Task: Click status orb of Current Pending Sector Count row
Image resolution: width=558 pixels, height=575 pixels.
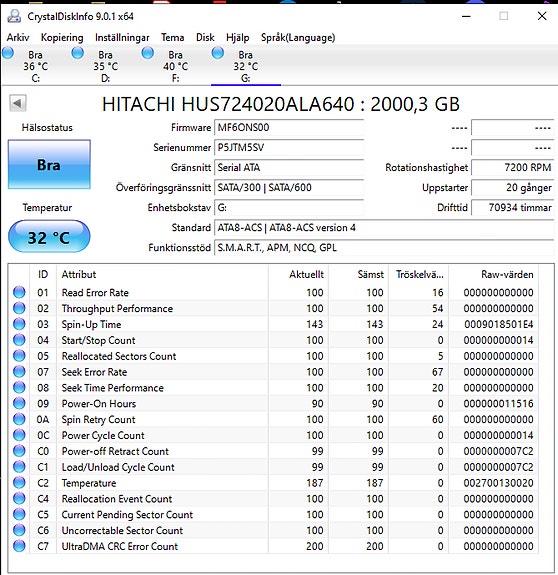Action: [x=19, y=514]
